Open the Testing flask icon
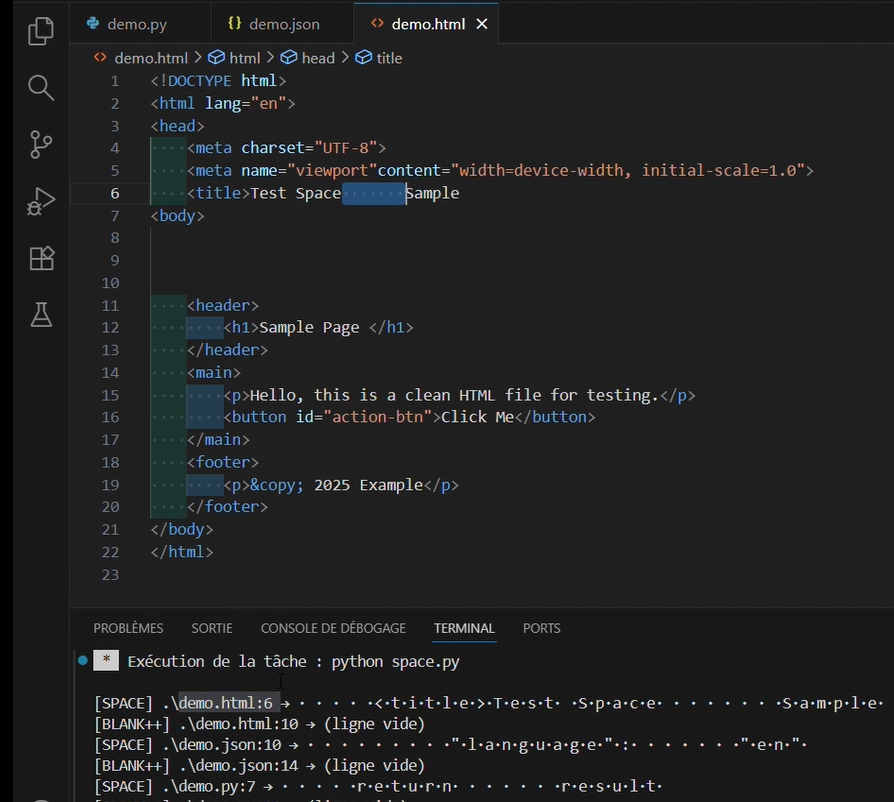894x802 pixels. (x=40, y=316)
